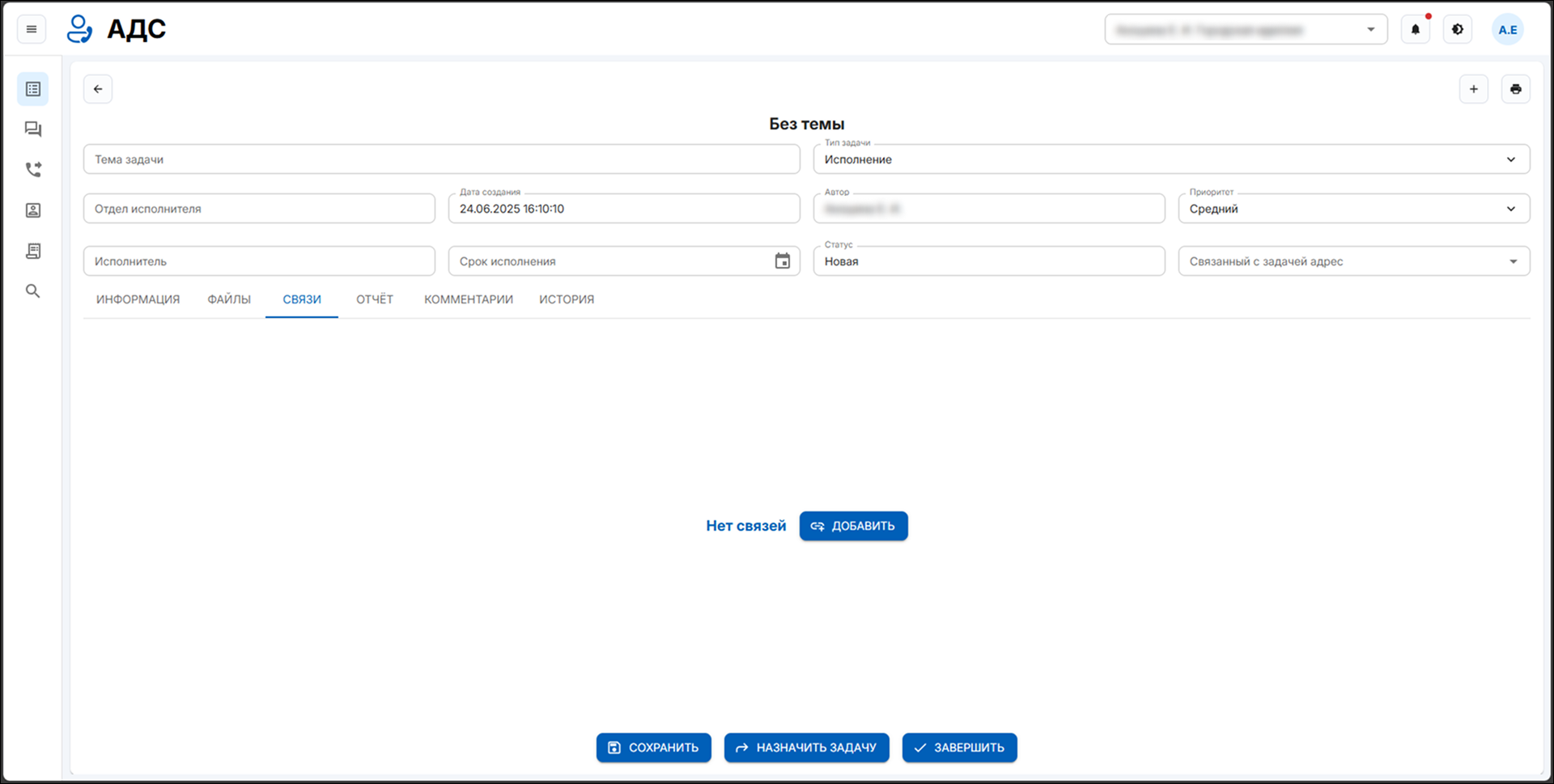Open the task list sidebar icon

(33, 89)
